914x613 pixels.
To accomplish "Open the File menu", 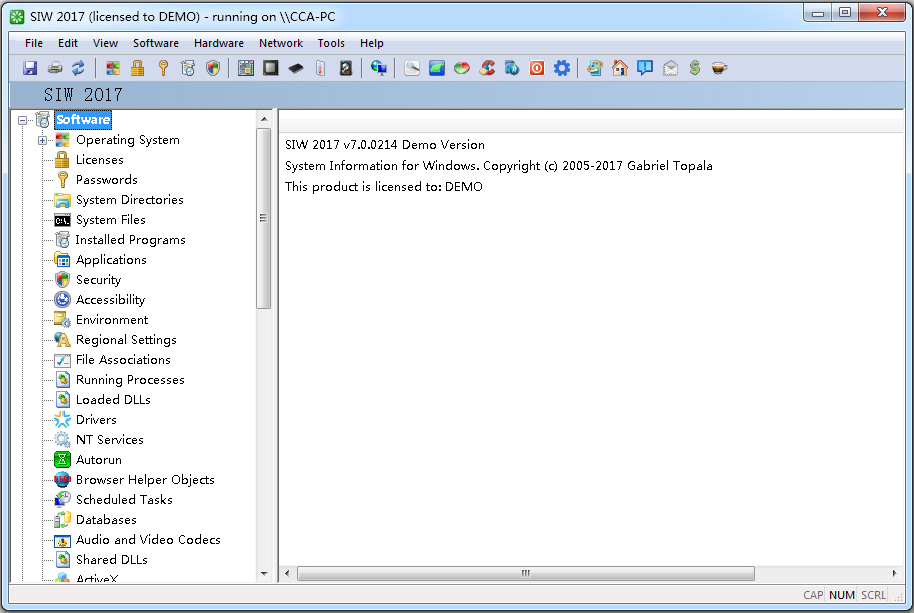I will (x=34, y=43).
